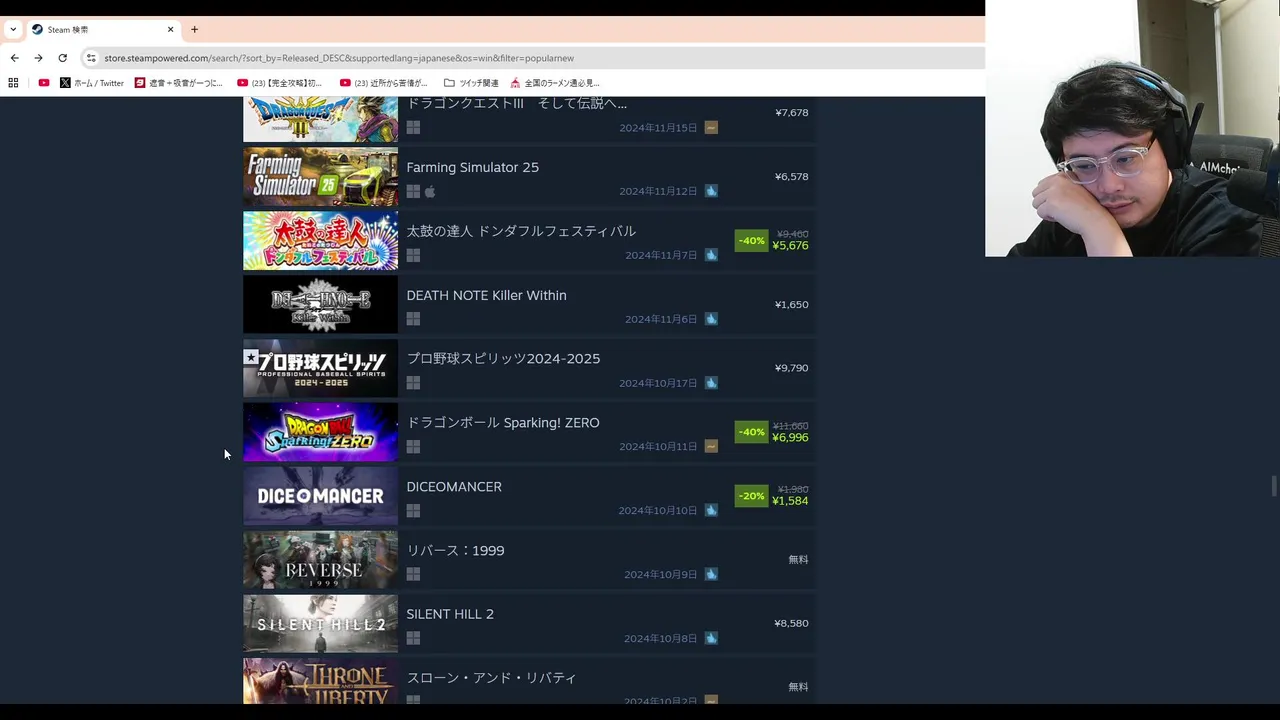Click review thumbs-up for リバース：1999

coord(711,574)
